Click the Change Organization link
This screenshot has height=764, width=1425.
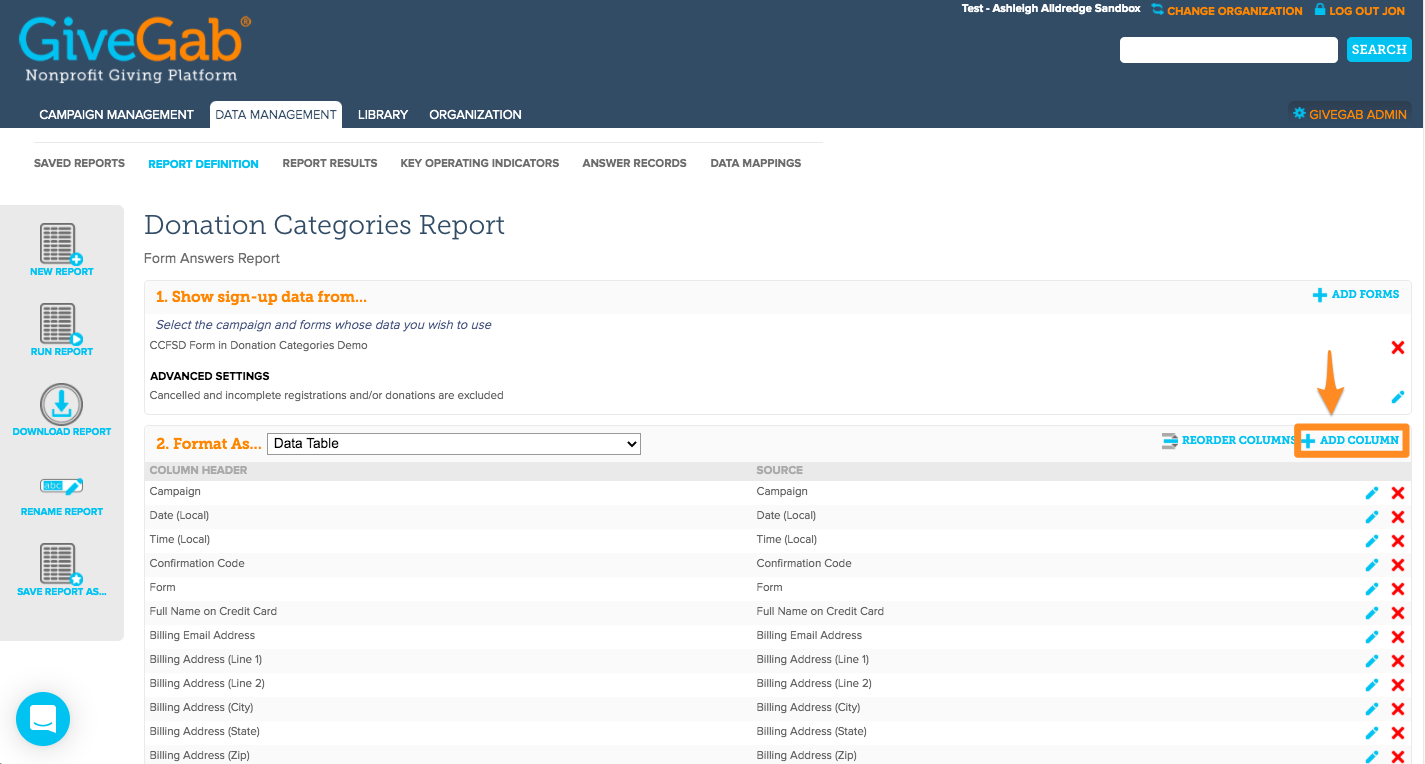(x=1227, y=11)
